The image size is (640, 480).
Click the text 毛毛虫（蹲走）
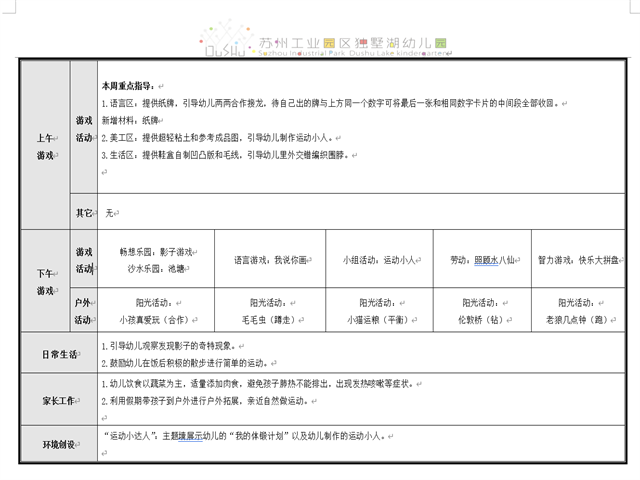click(270, 320)
